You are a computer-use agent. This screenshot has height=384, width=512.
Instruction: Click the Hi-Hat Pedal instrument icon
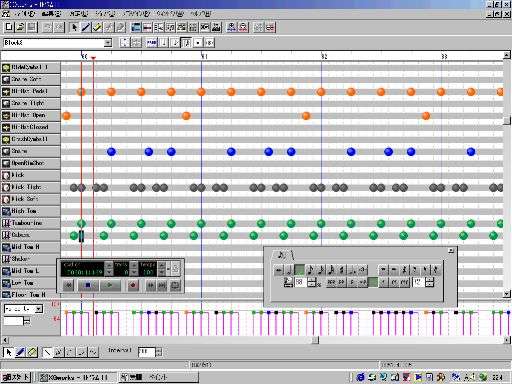coord(6,92)
